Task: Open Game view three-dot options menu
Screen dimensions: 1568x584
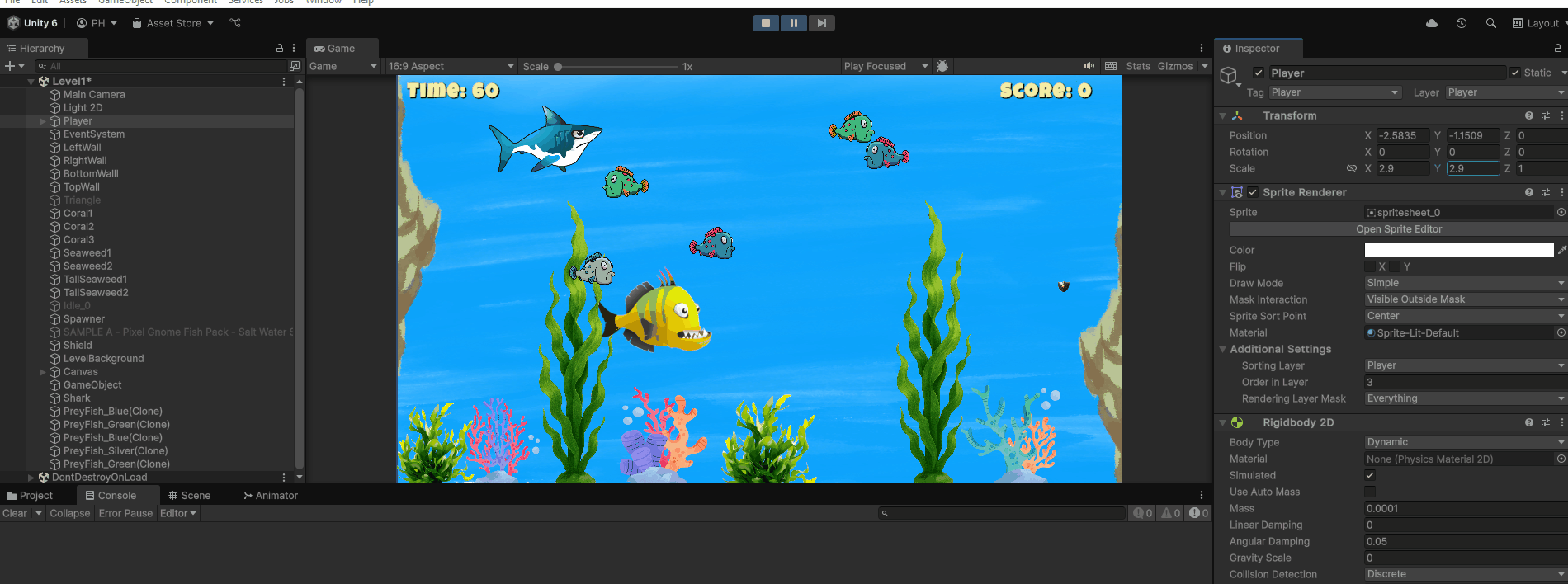Action: pyautogui.click(x=1202, y=49)
